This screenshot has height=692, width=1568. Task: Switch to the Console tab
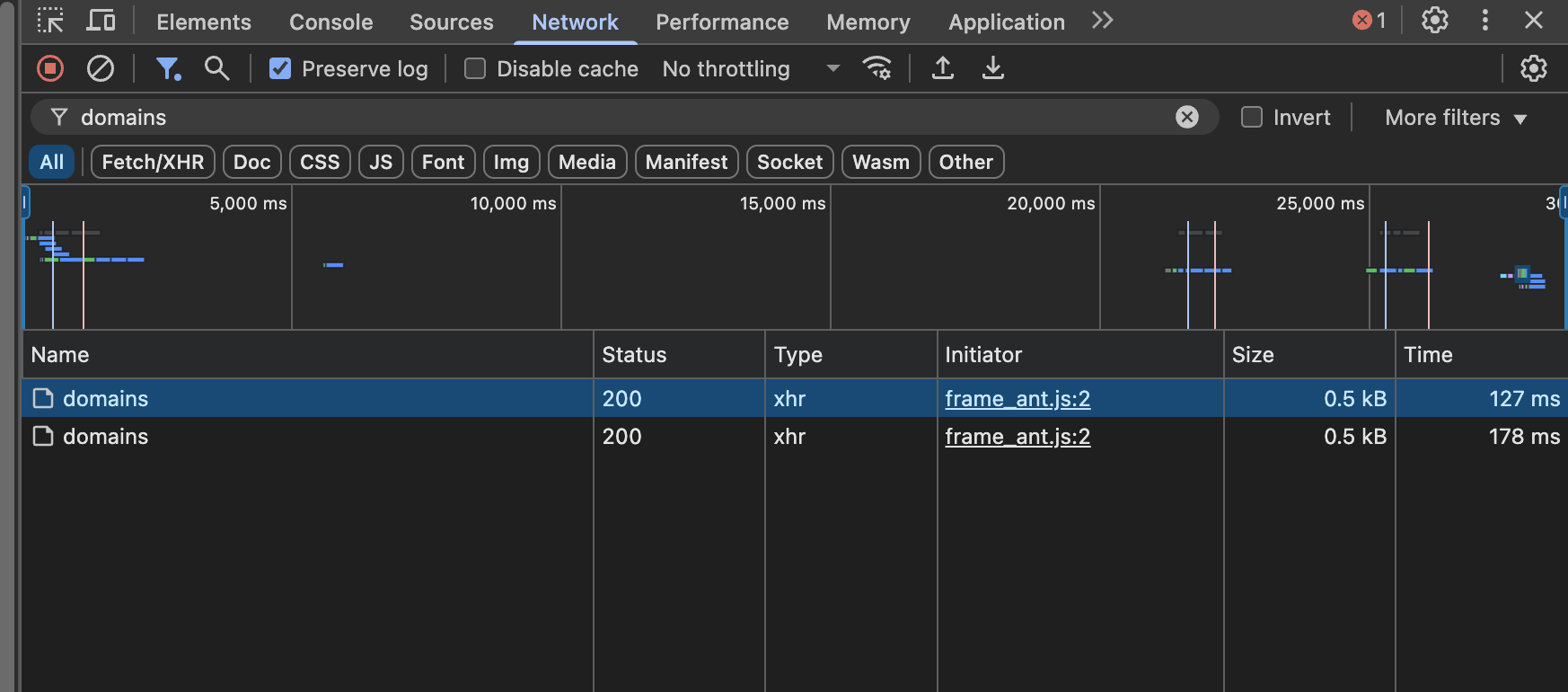point(330,22)
